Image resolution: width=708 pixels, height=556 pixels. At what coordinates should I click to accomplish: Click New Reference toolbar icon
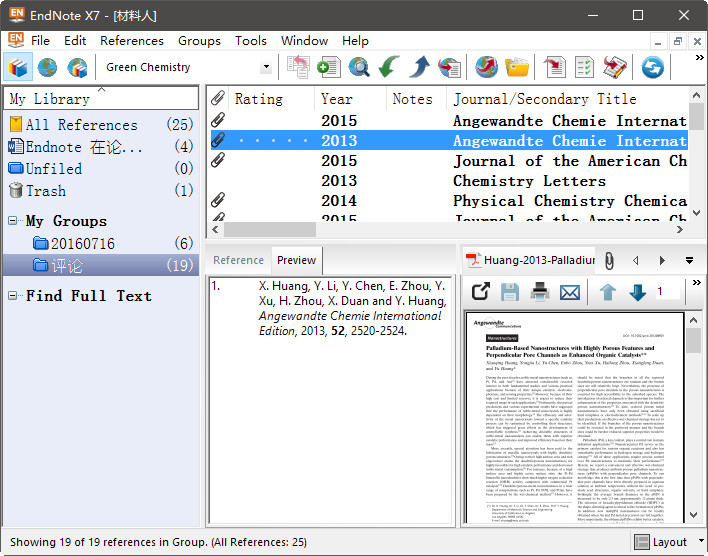tap(329, 67)
